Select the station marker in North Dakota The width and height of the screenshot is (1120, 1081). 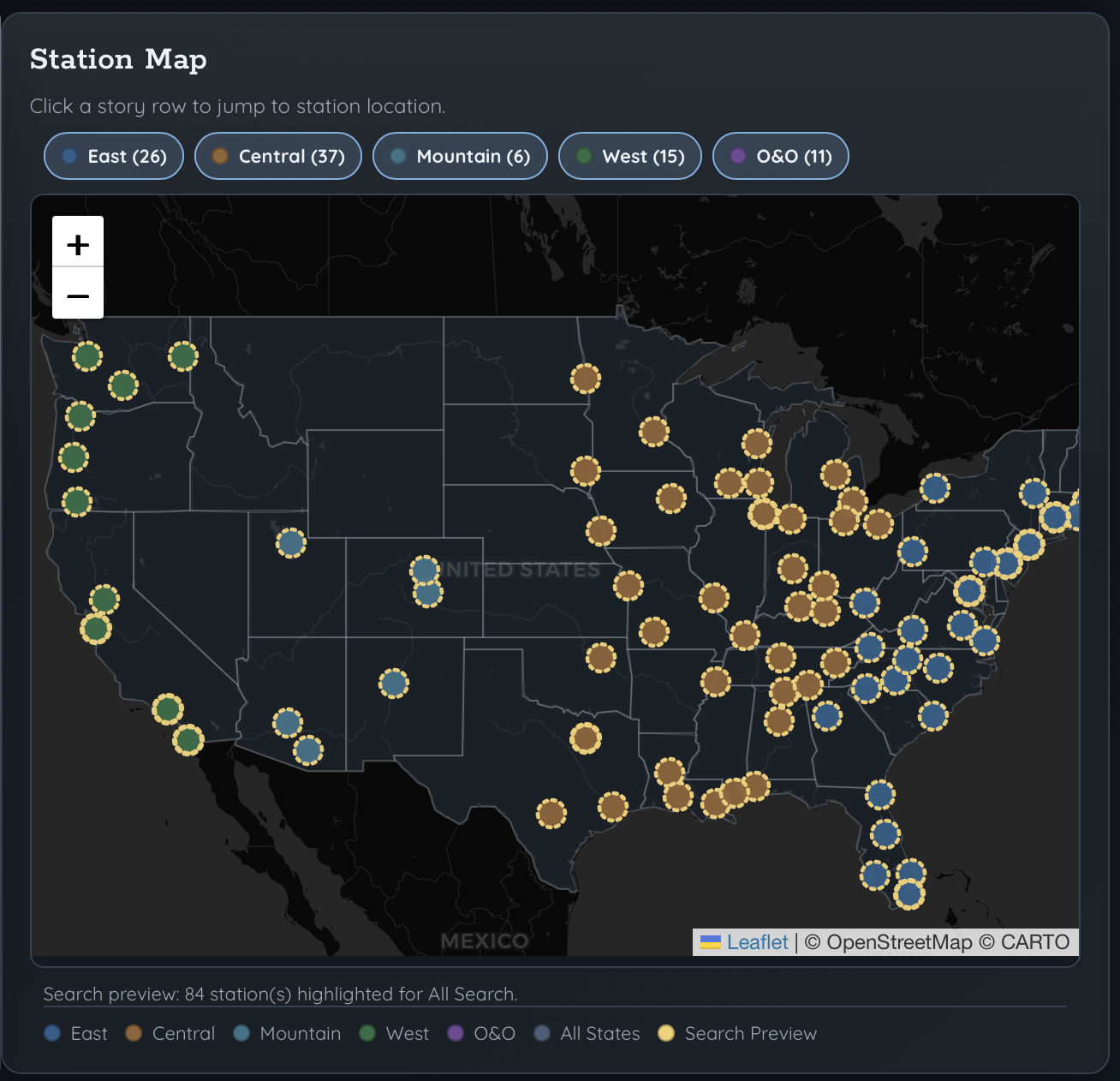586,378
